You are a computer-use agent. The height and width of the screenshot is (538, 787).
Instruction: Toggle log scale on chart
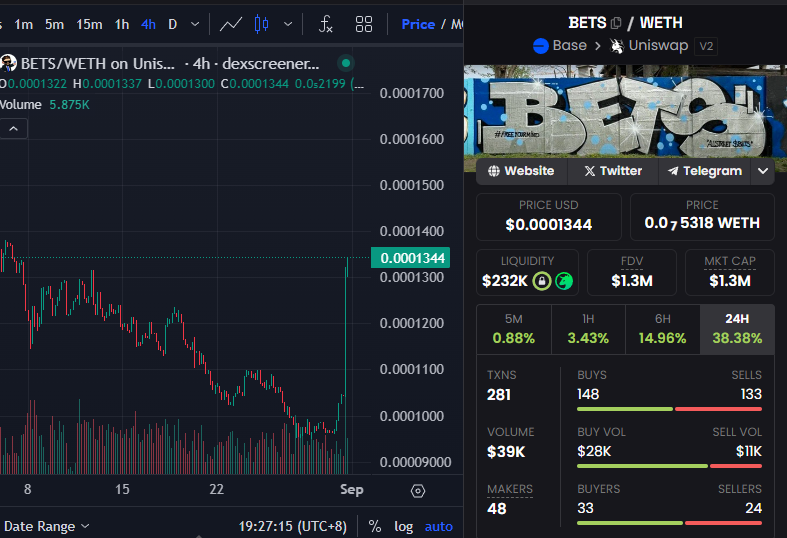click(404, 526)
